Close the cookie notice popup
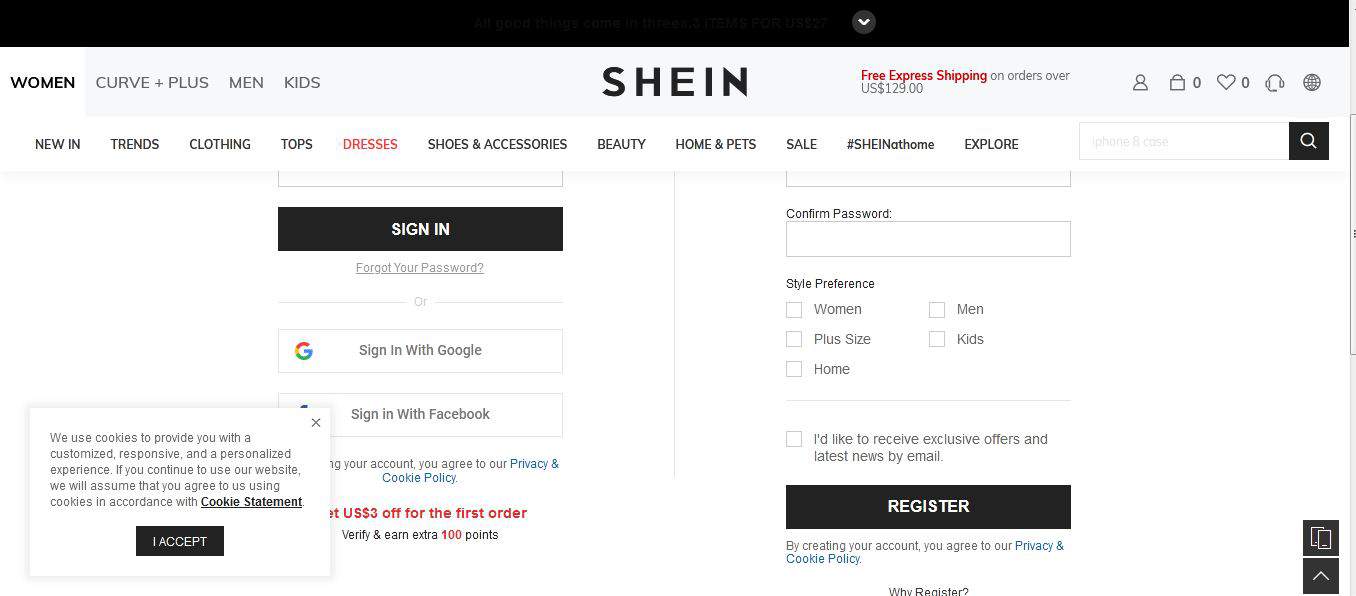 click(316, 423)
